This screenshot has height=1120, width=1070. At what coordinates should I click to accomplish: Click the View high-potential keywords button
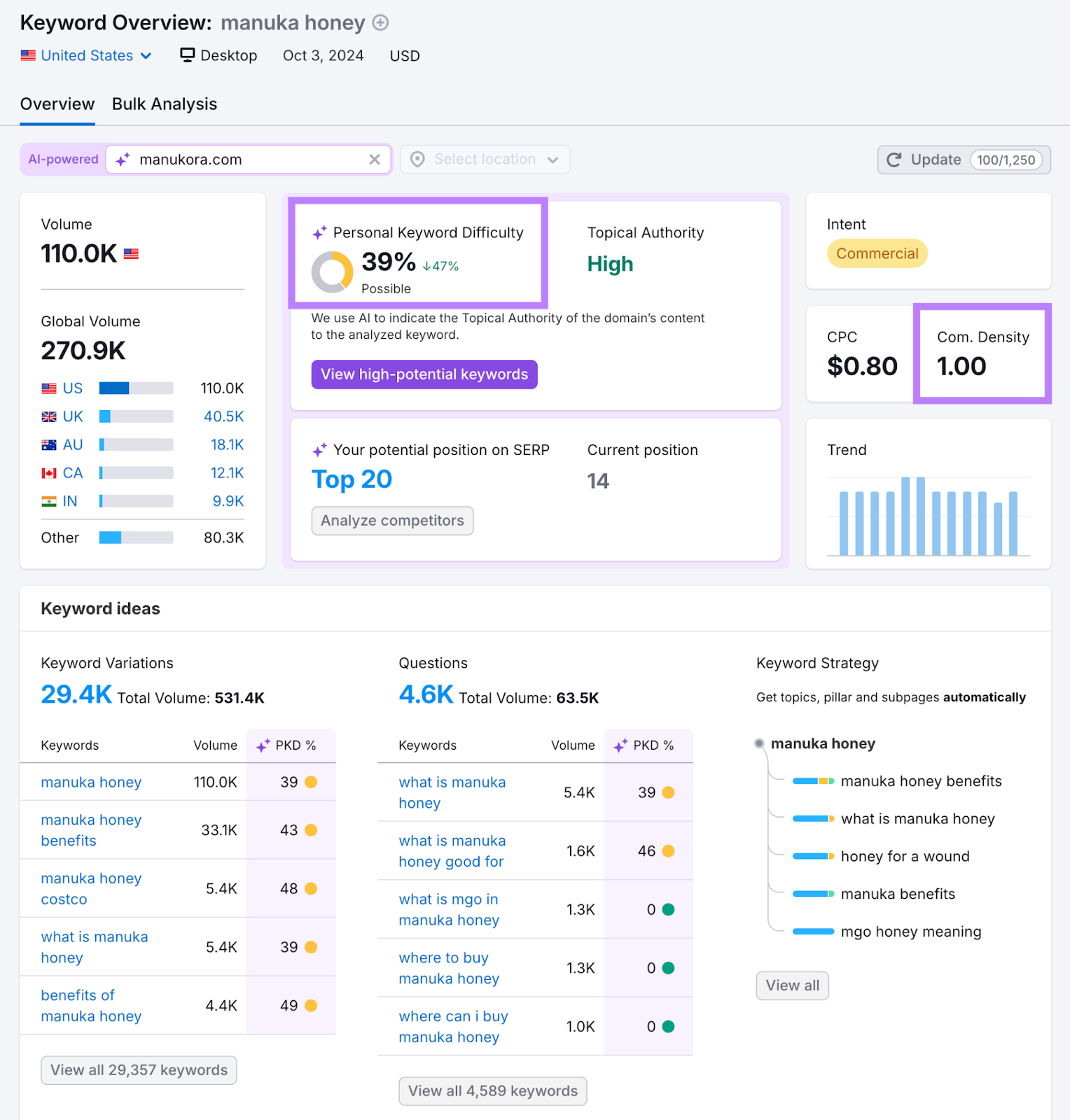coord(424,374)
